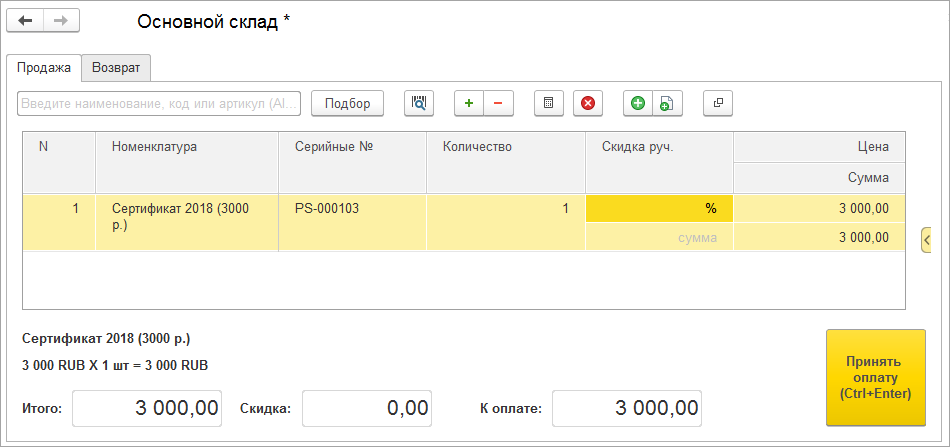The width and height of the screenshot is (950, 447).
Task: Open the calculator tool
Action: tap(548, 103)
